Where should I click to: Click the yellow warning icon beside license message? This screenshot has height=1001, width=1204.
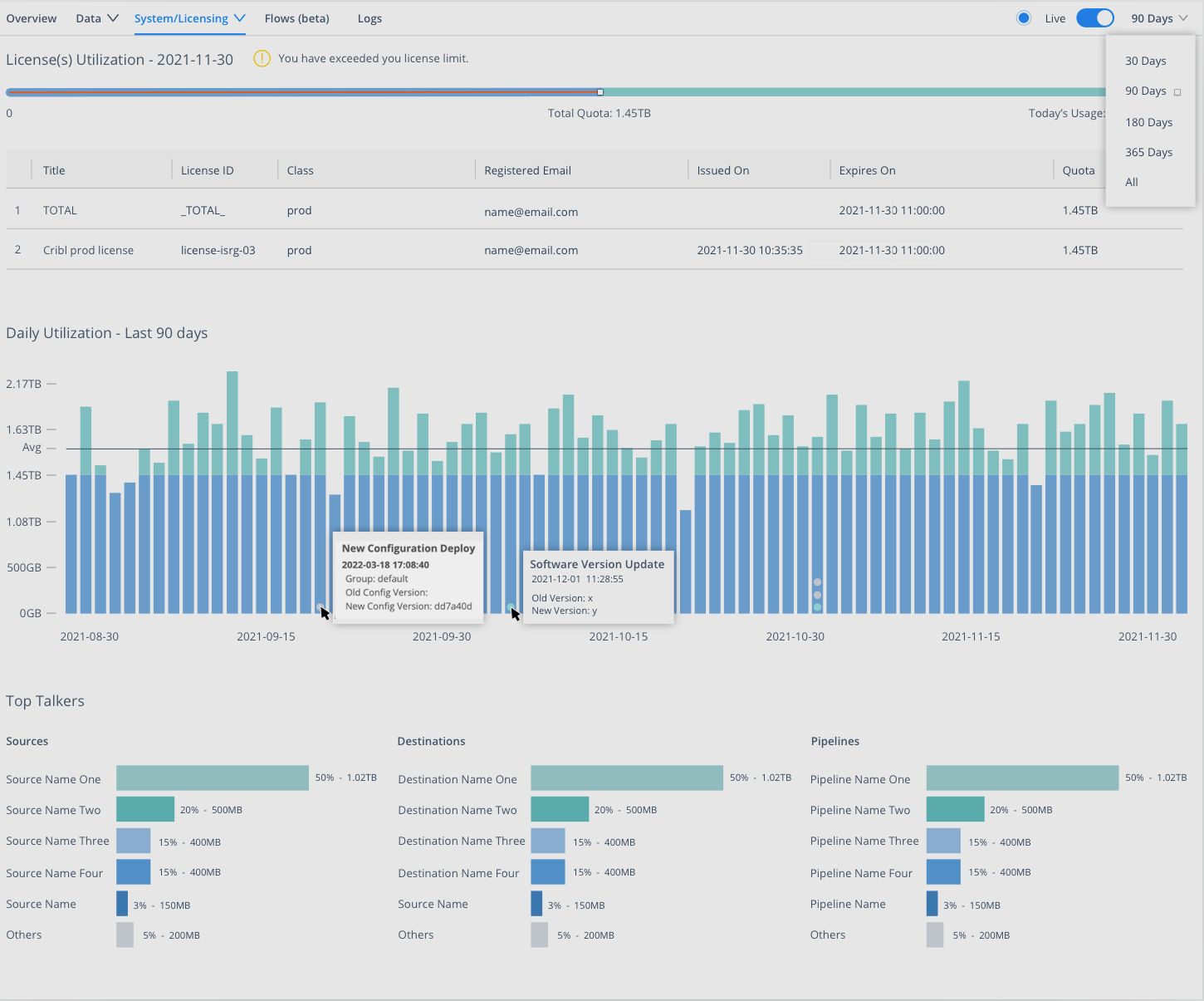coord(262,58)
